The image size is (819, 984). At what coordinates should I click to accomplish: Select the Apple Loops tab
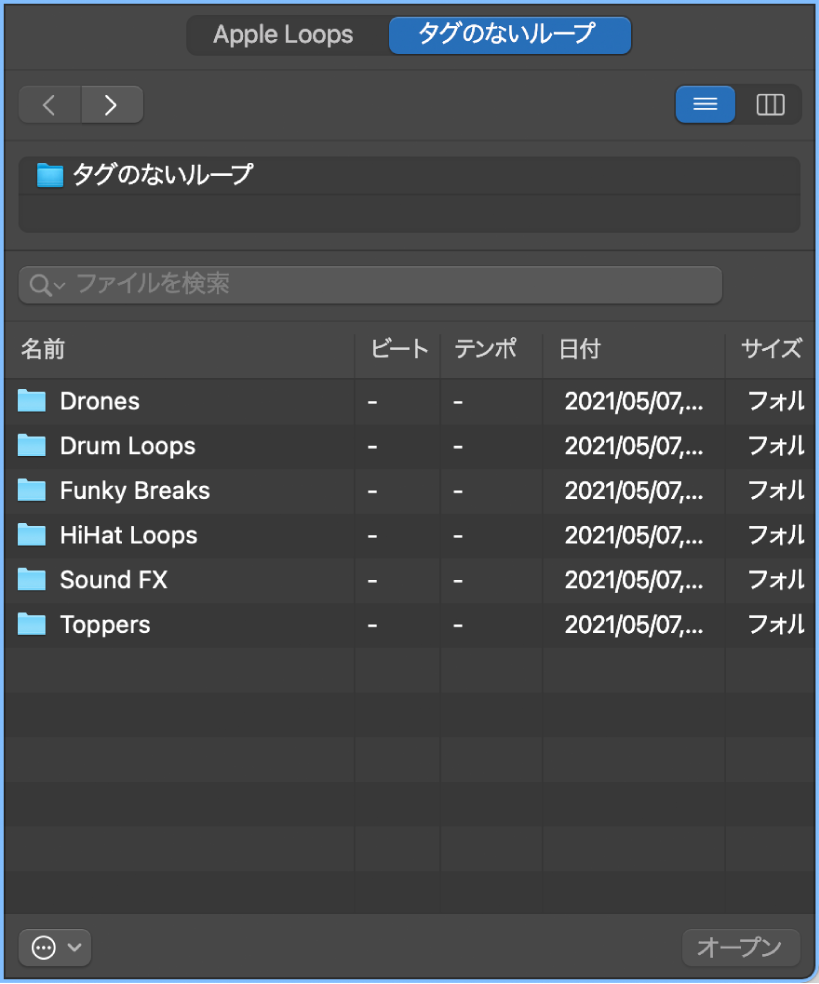pos(283,35)
